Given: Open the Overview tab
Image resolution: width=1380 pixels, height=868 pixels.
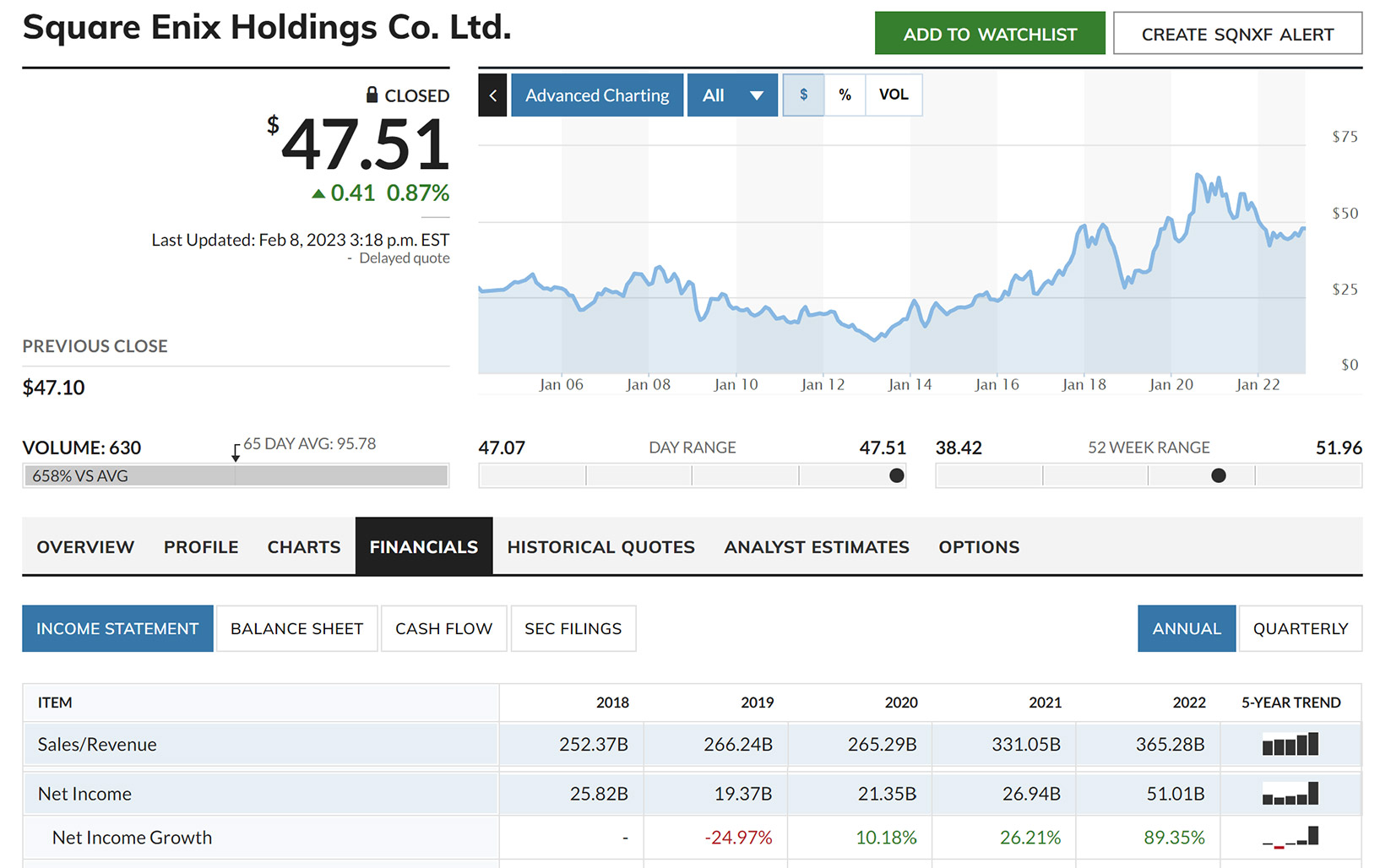Looking at the screenshot, I should point(85,547).
